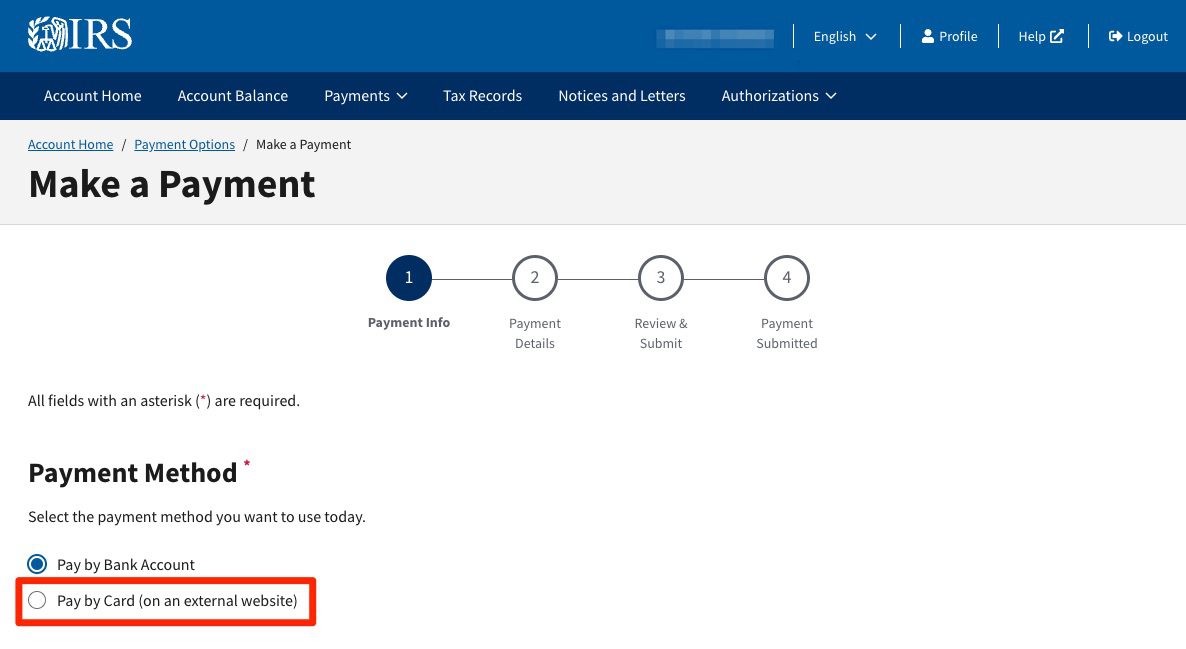Click step circle 3 Review & Submit
1186x649 pixels.
pos(660,277)
